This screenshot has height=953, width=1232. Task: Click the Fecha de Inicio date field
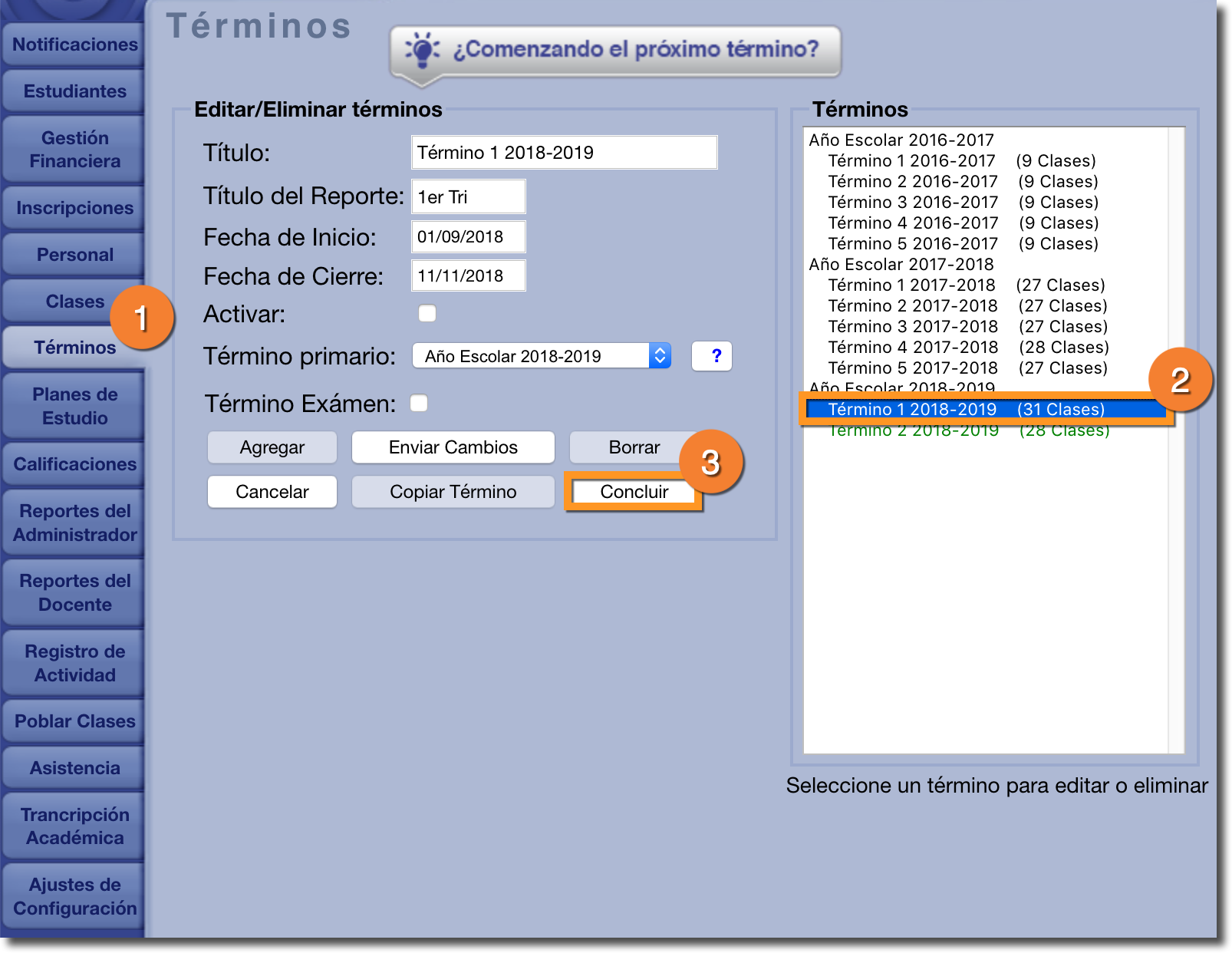point(468,237)
